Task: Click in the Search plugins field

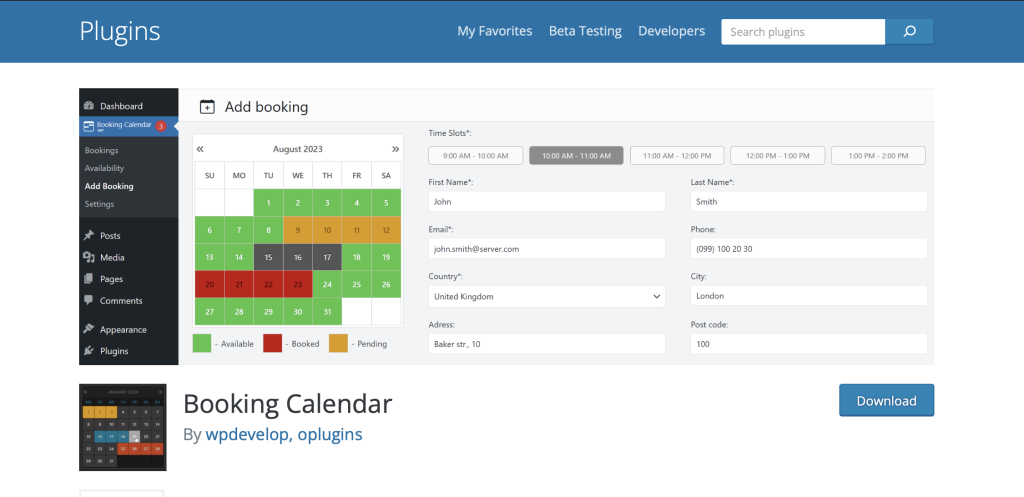Action: click(803, 31)
